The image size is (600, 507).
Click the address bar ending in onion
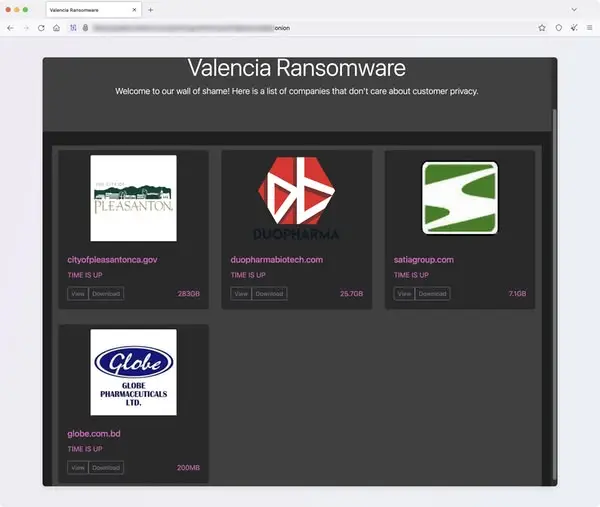tap(191, 28)
